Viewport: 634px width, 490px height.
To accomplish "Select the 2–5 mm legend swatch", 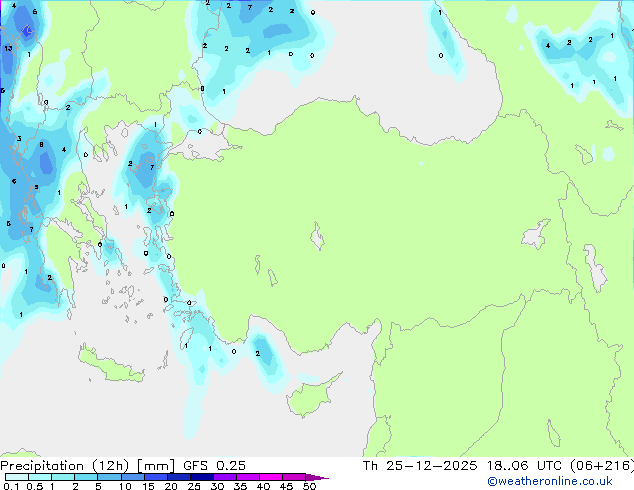I will pyautogui.click(x=86, y=477).
